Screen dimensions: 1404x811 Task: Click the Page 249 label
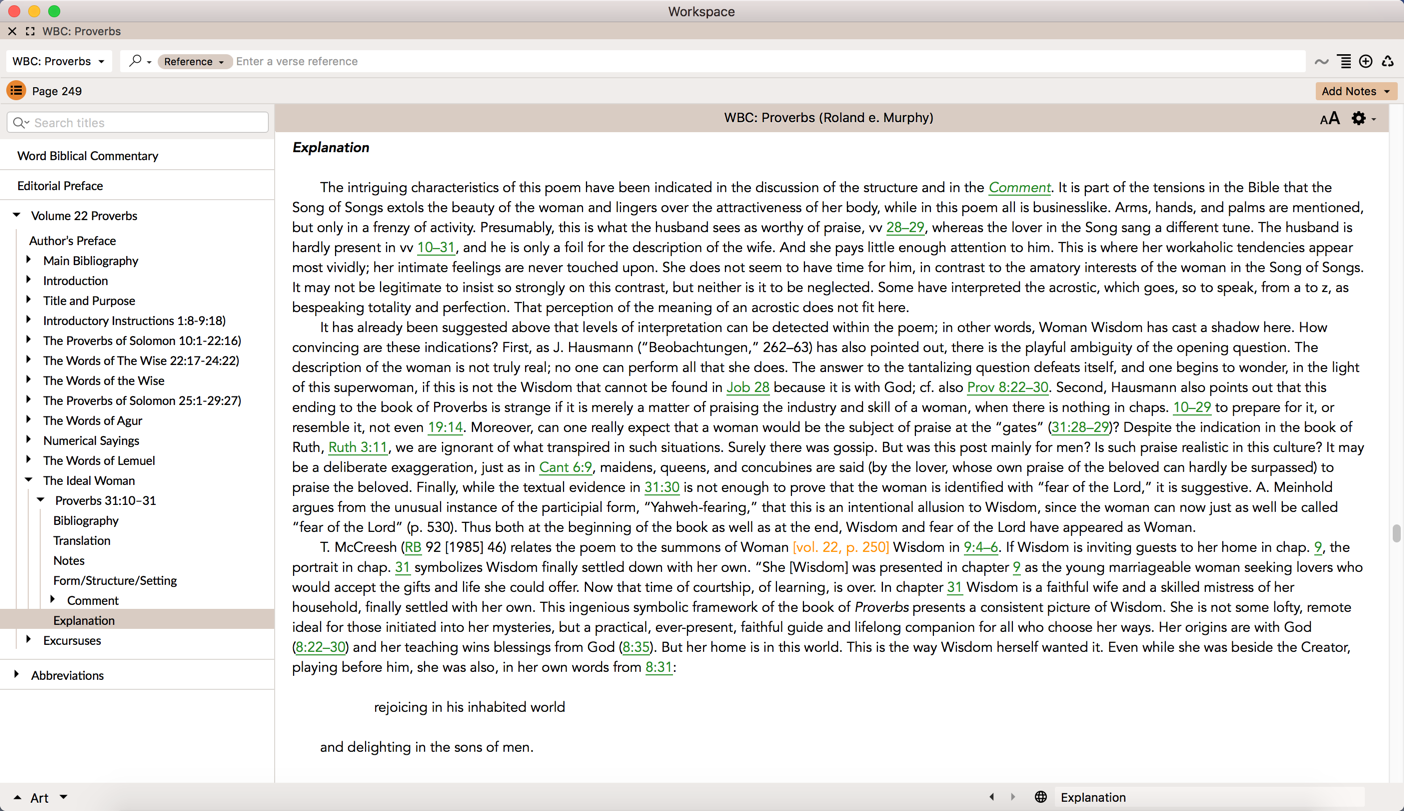click(x=57, y=91)
